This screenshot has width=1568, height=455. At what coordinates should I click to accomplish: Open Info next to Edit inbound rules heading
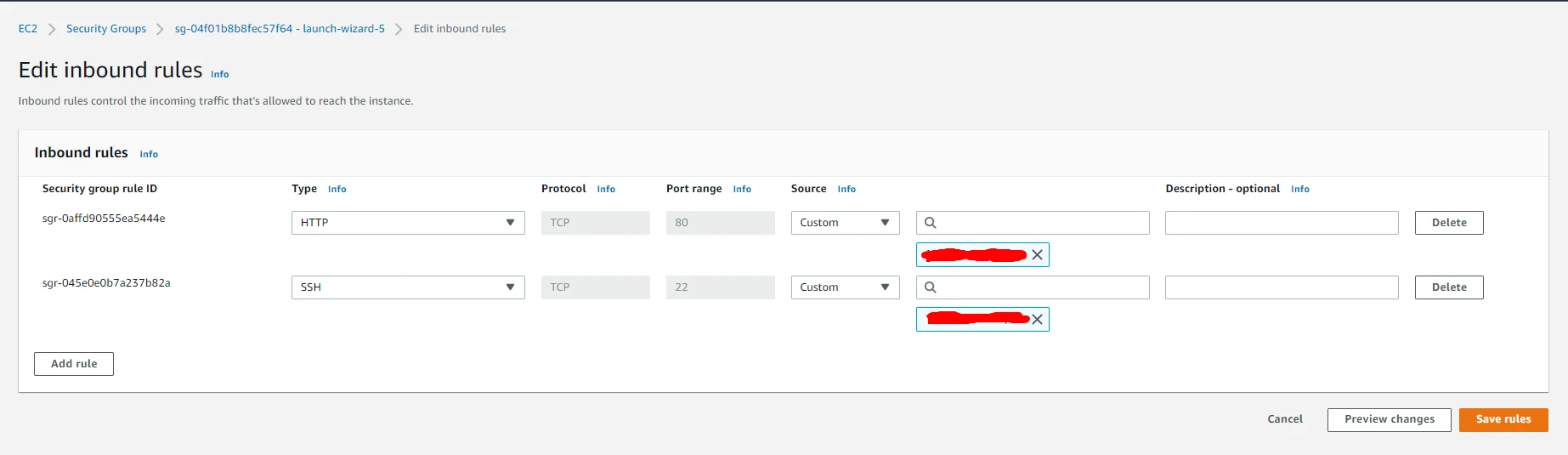point(219,74)
